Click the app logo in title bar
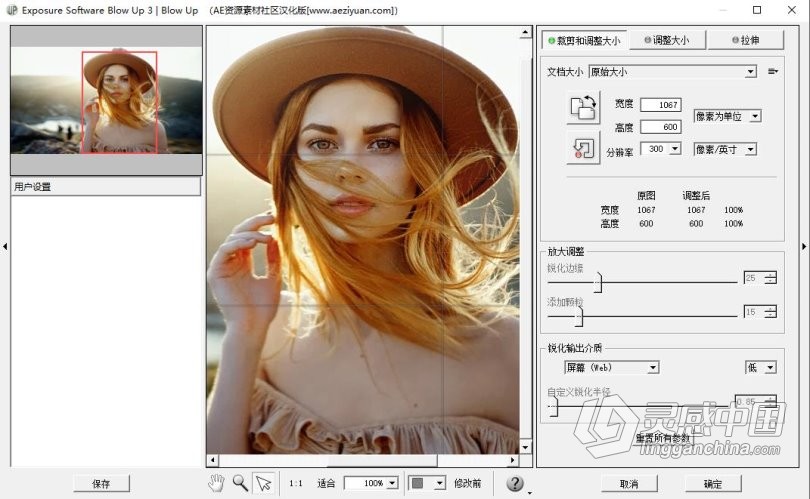This screenshot has width=810, height=499. click(x=11, y=10)
